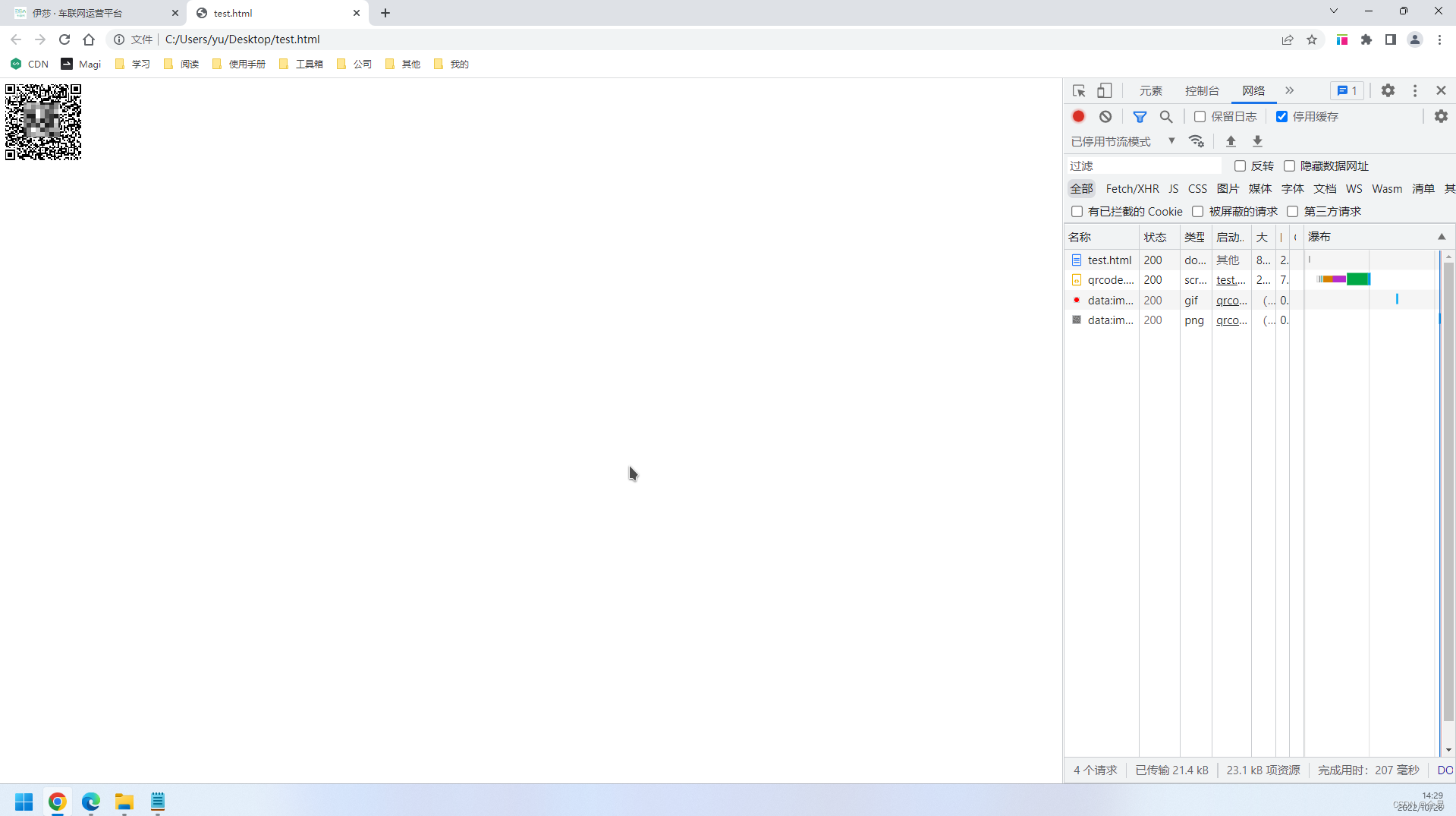
Task: Select the 全部 request type filter
Action: point(1081,188)
